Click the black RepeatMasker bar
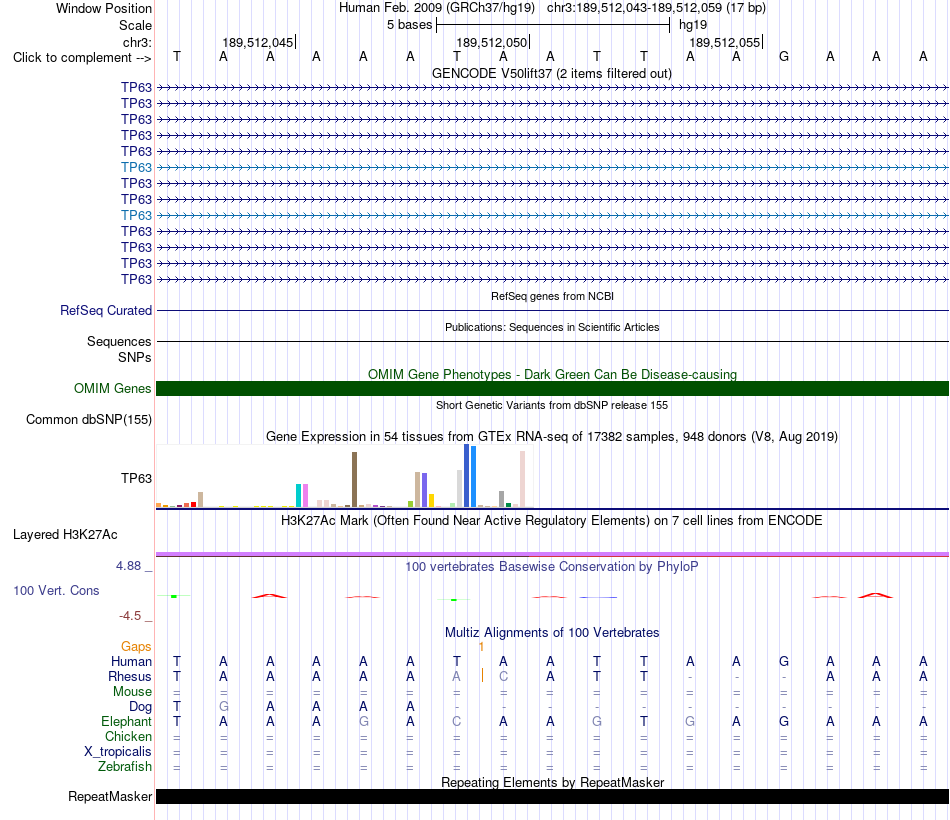 point(552,796)
